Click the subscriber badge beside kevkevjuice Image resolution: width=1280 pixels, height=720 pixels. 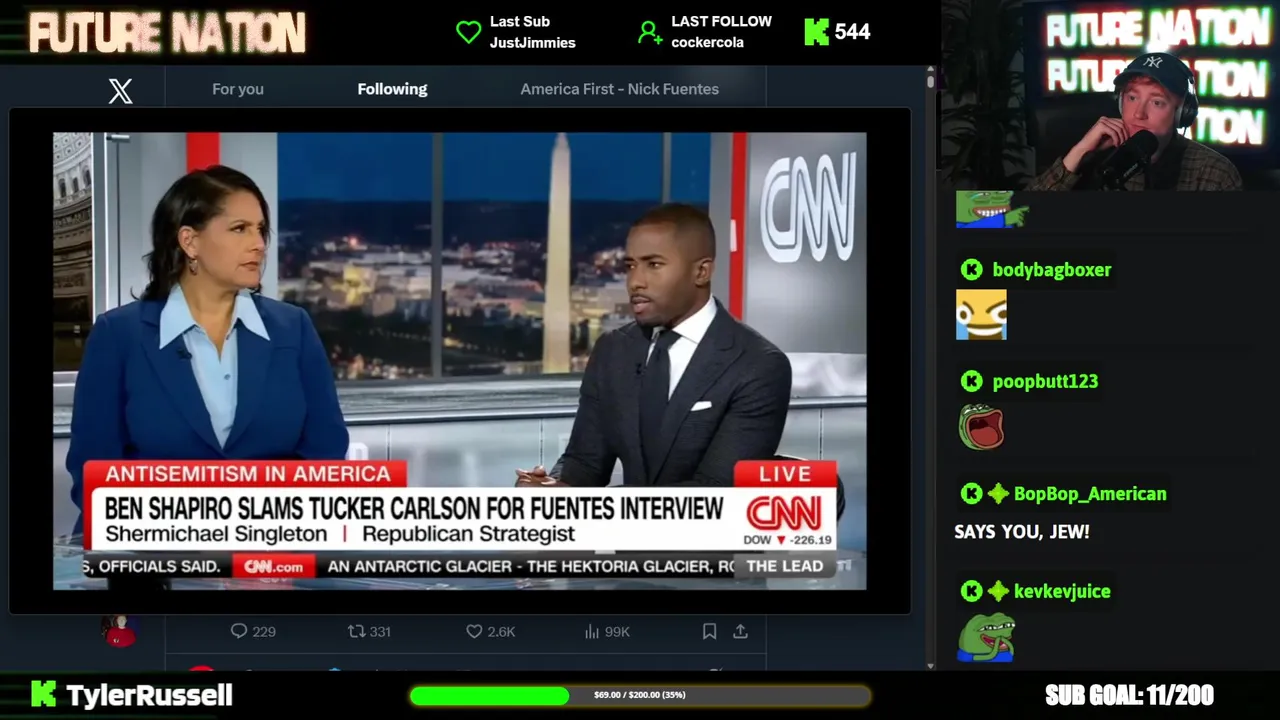[998, 592]
